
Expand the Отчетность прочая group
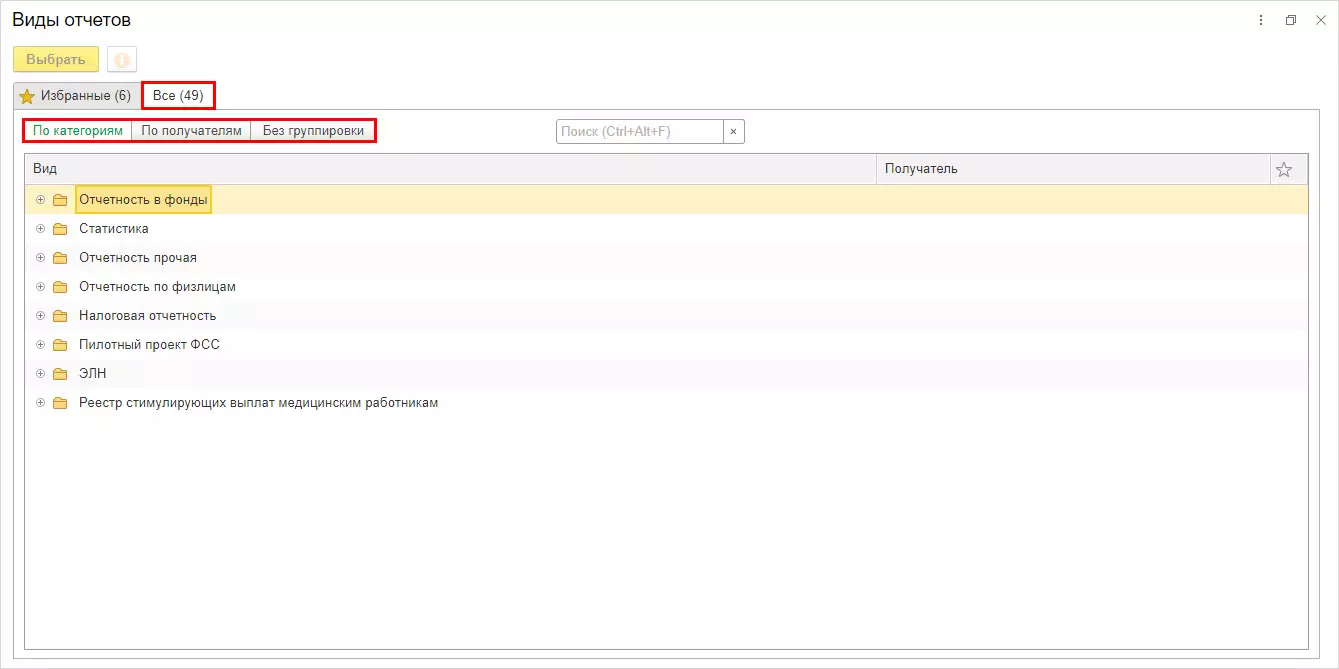[x=41, y=258]
